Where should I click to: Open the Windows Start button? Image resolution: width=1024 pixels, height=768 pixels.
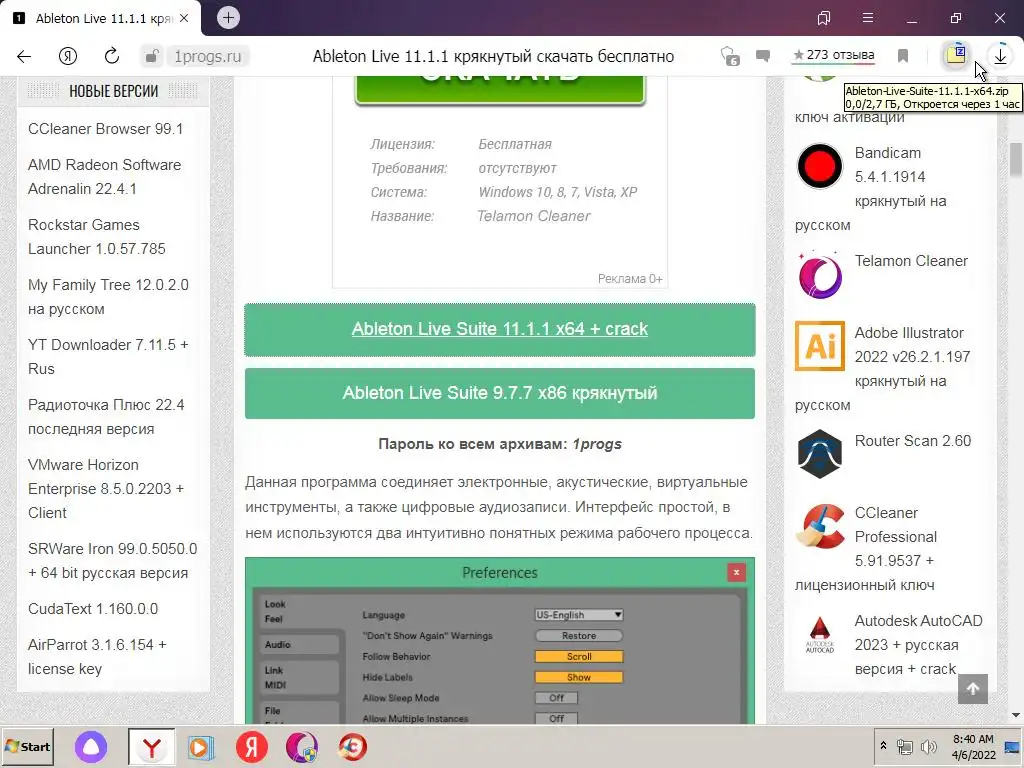tap(27, 746)
